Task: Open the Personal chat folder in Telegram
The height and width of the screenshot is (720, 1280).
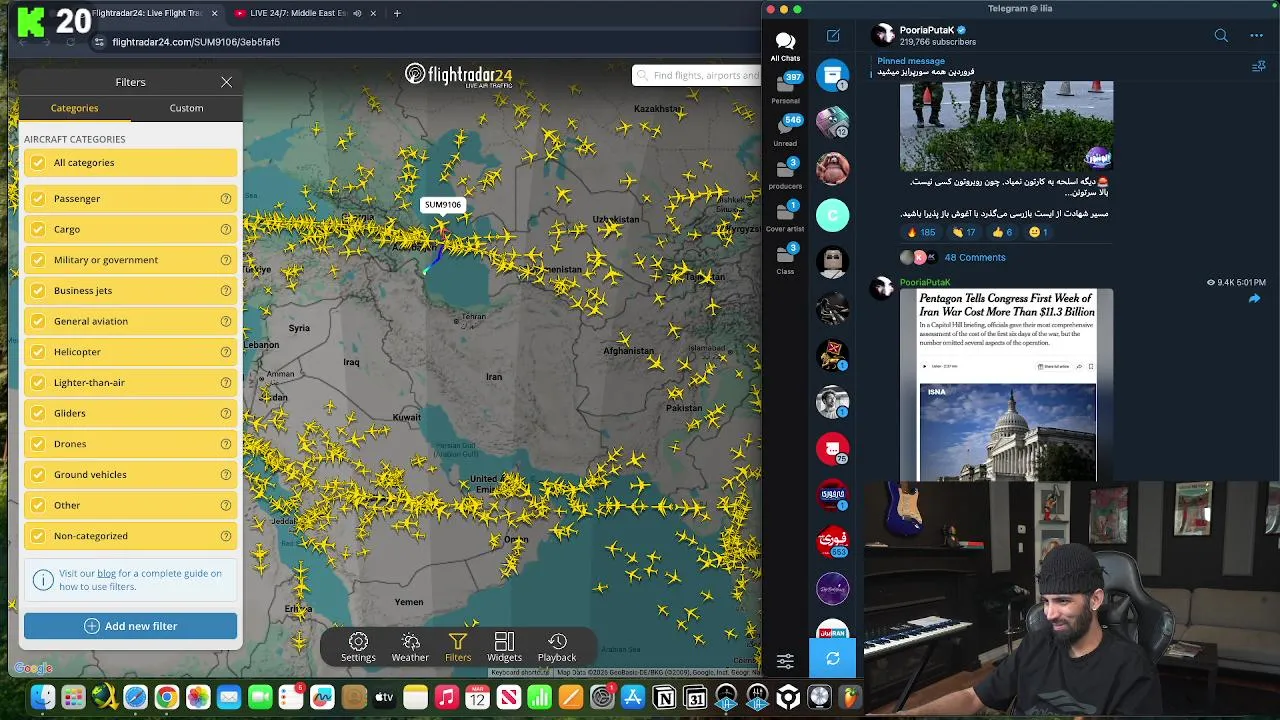Action: coord(785,88)
